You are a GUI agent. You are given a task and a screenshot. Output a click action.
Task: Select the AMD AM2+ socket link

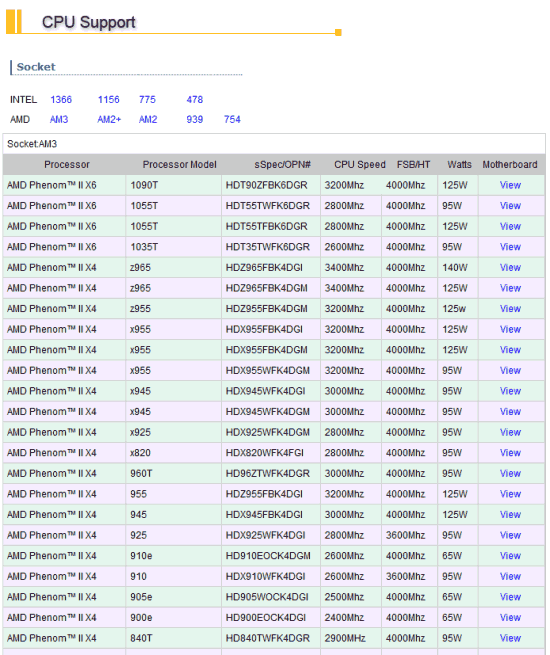click(x=109, y=119)
